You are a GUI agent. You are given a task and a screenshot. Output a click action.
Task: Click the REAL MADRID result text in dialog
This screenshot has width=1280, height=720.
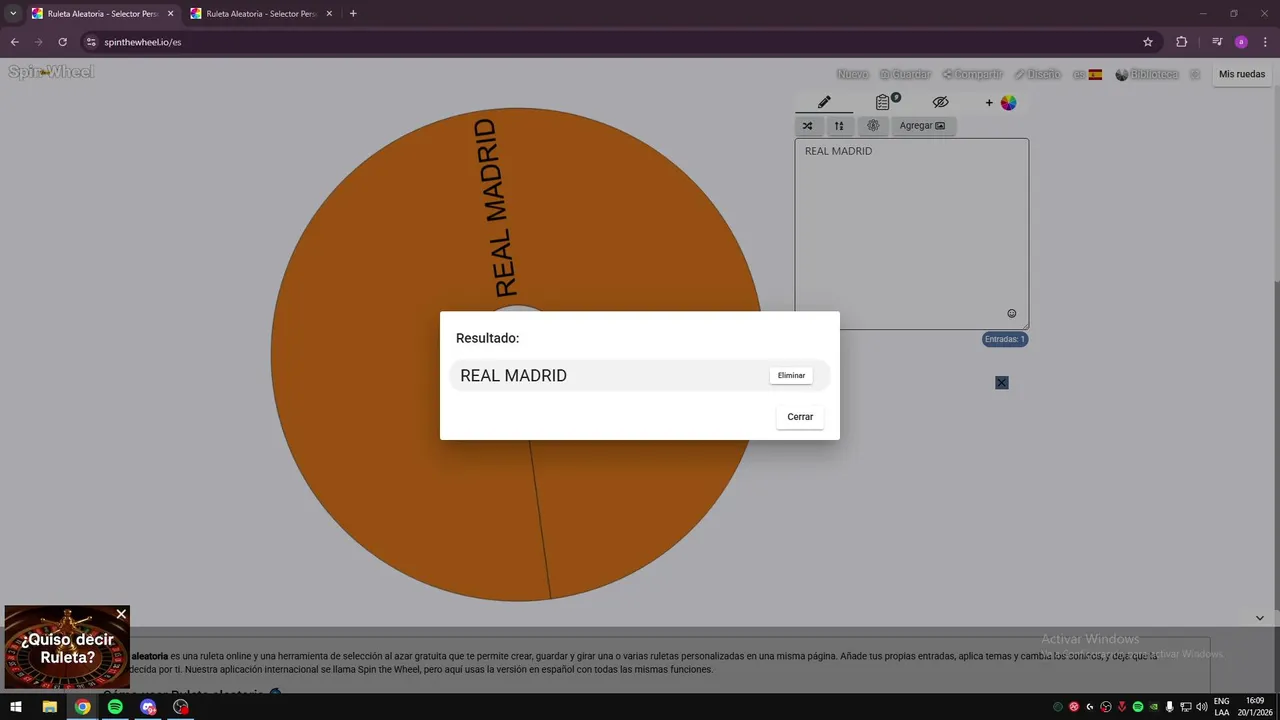513,376
